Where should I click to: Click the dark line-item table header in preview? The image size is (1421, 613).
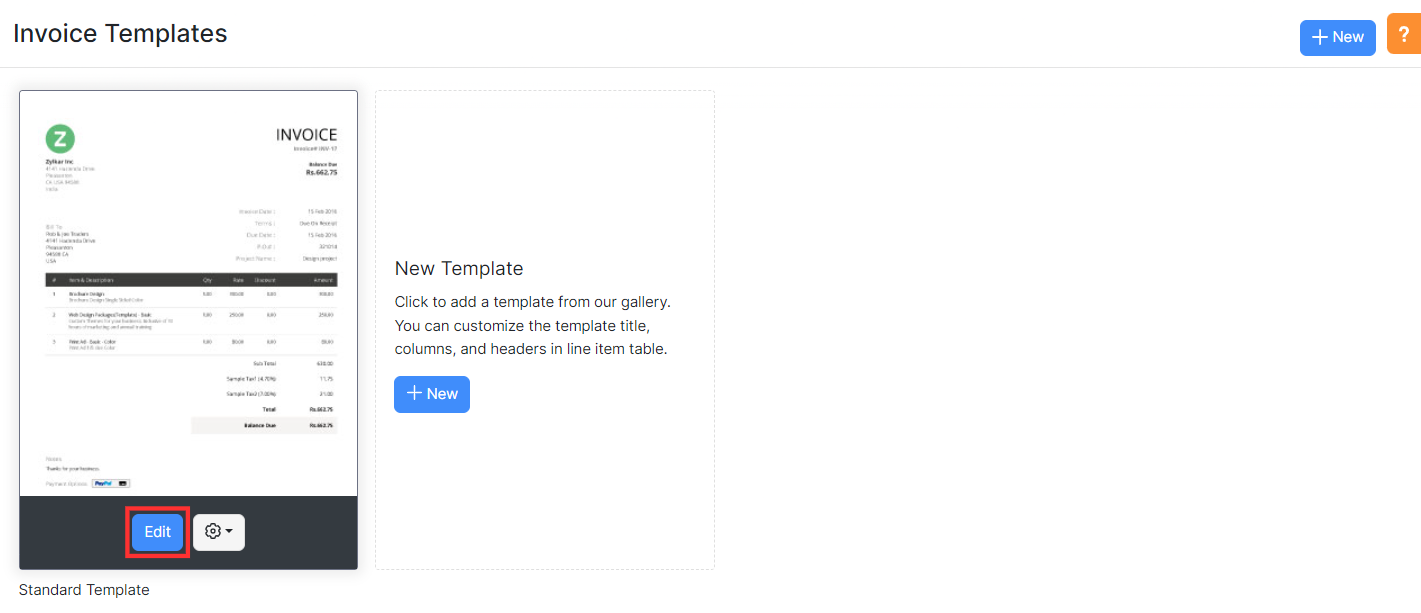pyautogui.click(x=191, y=280)
